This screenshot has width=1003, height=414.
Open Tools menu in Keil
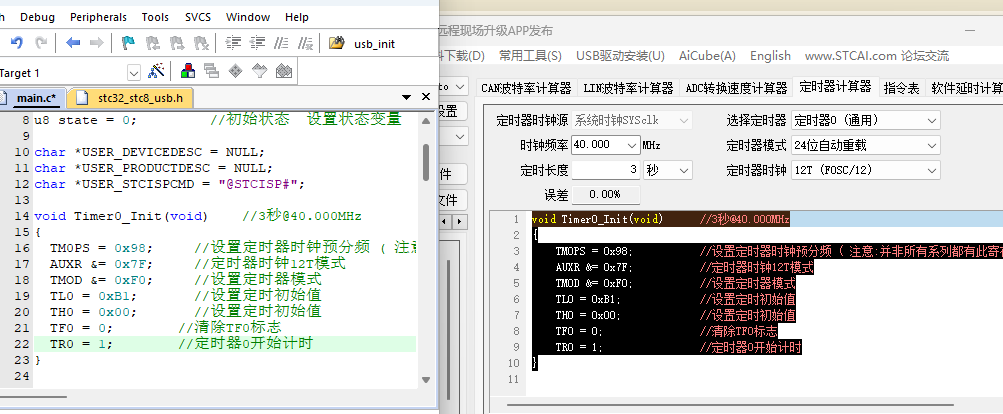155,17
